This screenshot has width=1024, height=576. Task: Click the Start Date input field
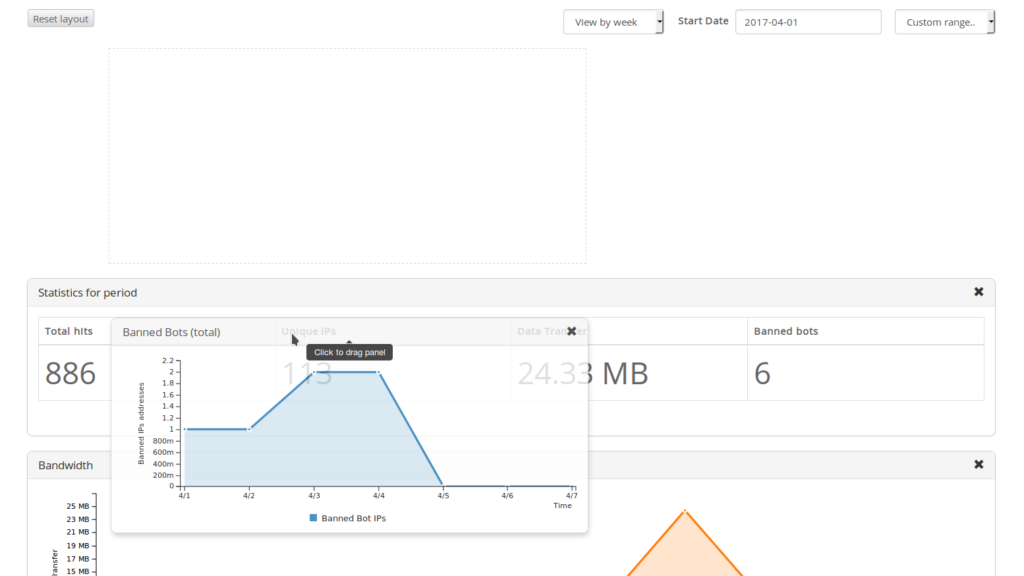[808, 22]
